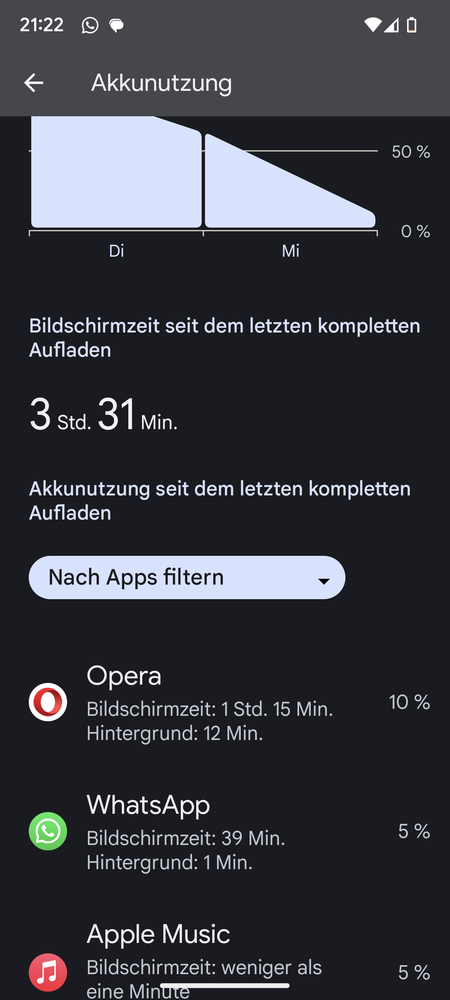Viewport: 450px width, 1000px height.
Task: Tap the Di day label under chart
Action: (116, 251)
